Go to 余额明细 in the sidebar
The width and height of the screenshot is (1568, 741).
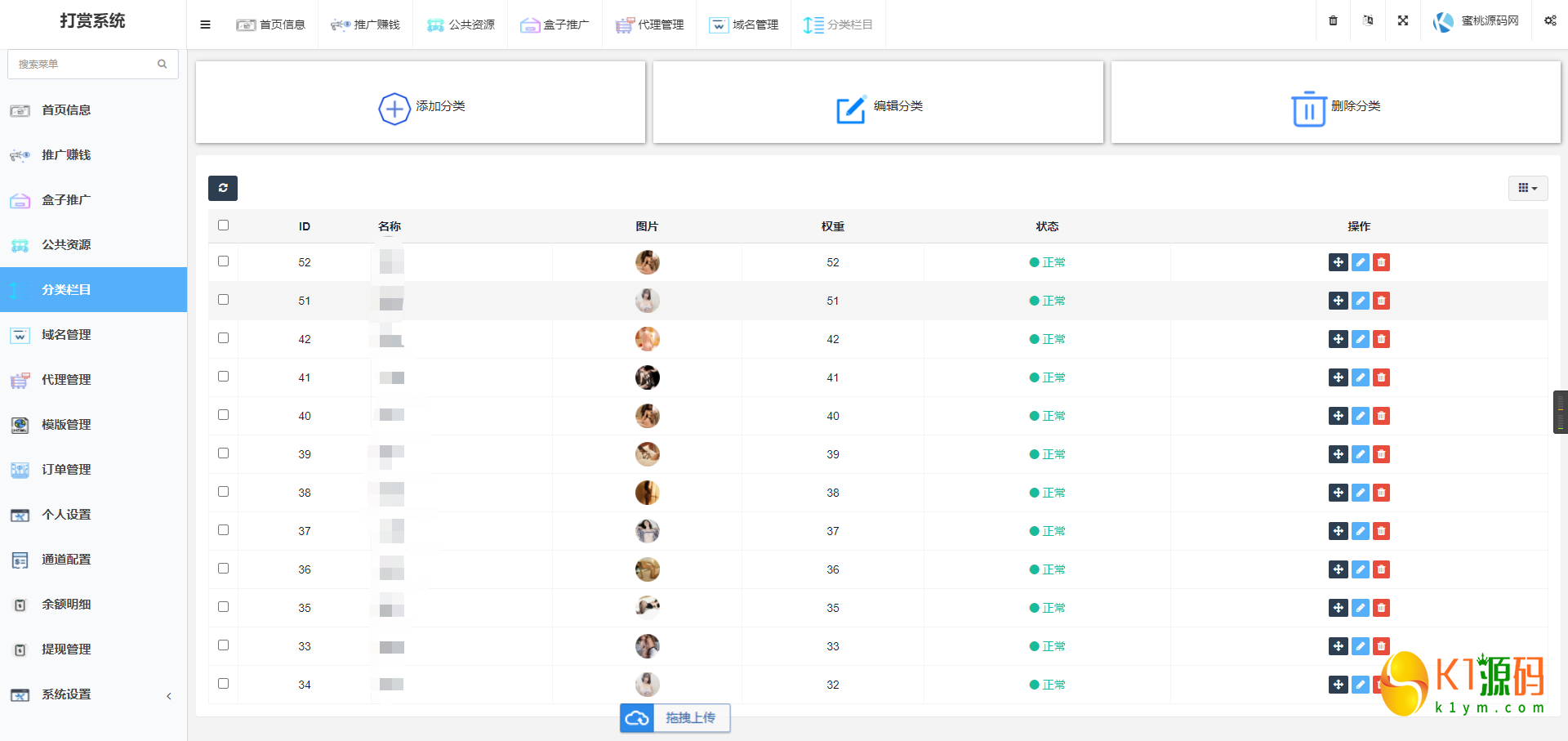coord(93,605)
